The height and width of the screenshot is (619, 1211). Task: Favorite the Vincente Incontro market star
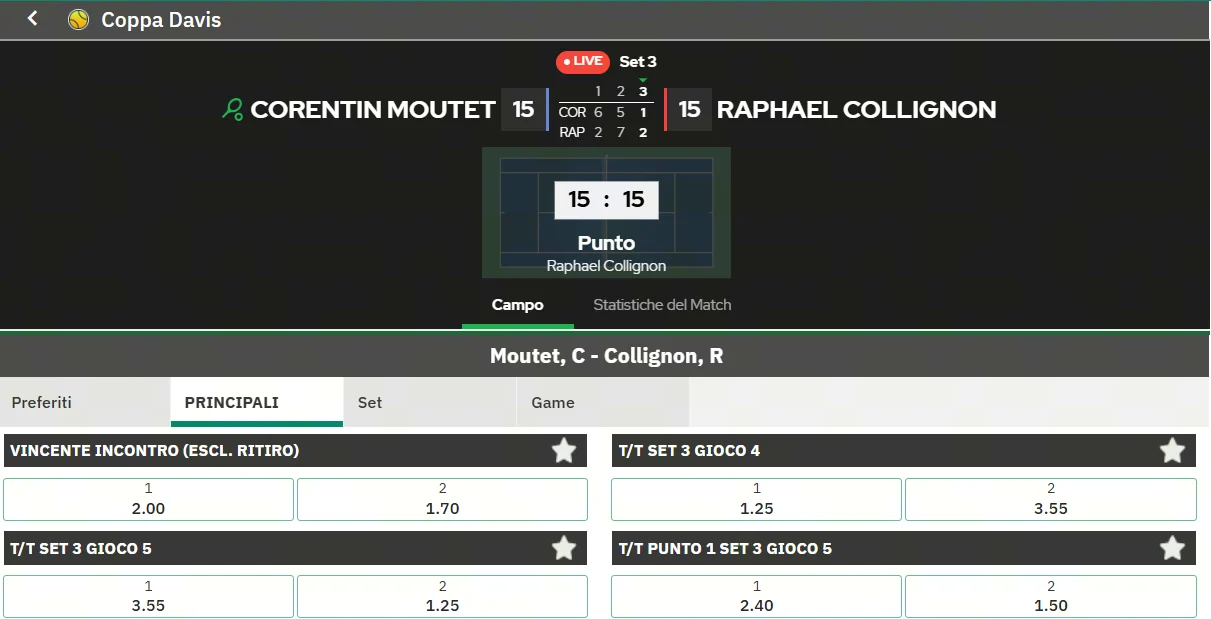564,451
